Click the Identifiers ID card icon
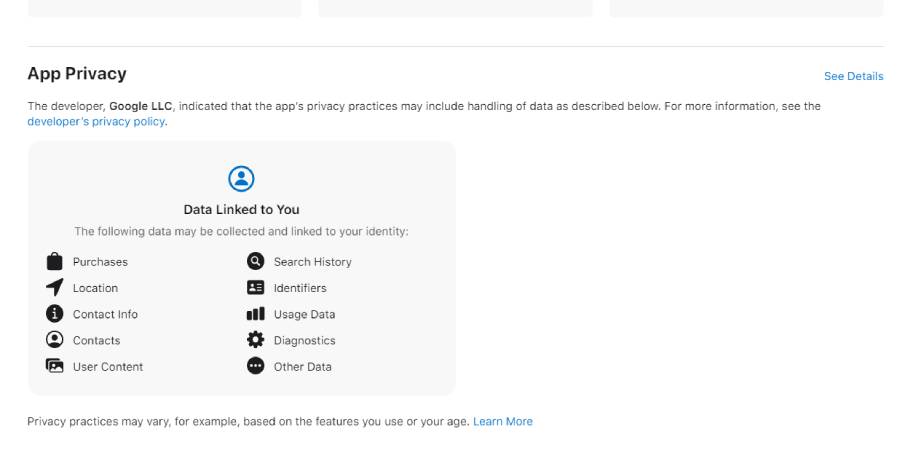Viewport: 900px width, 473px height. point(255,288)
